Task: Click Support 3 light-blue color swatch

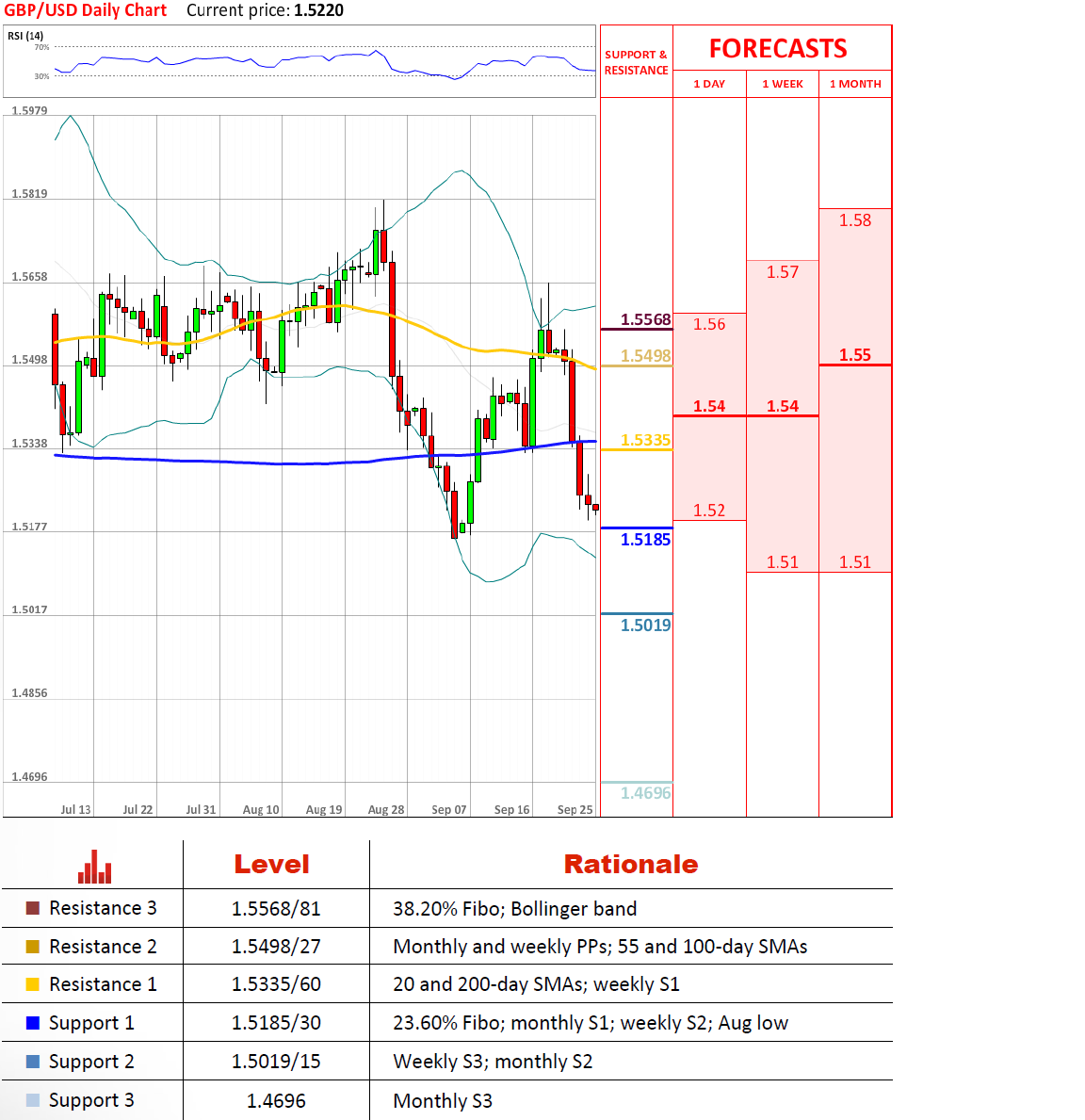Action: [x=33, y=1100]
